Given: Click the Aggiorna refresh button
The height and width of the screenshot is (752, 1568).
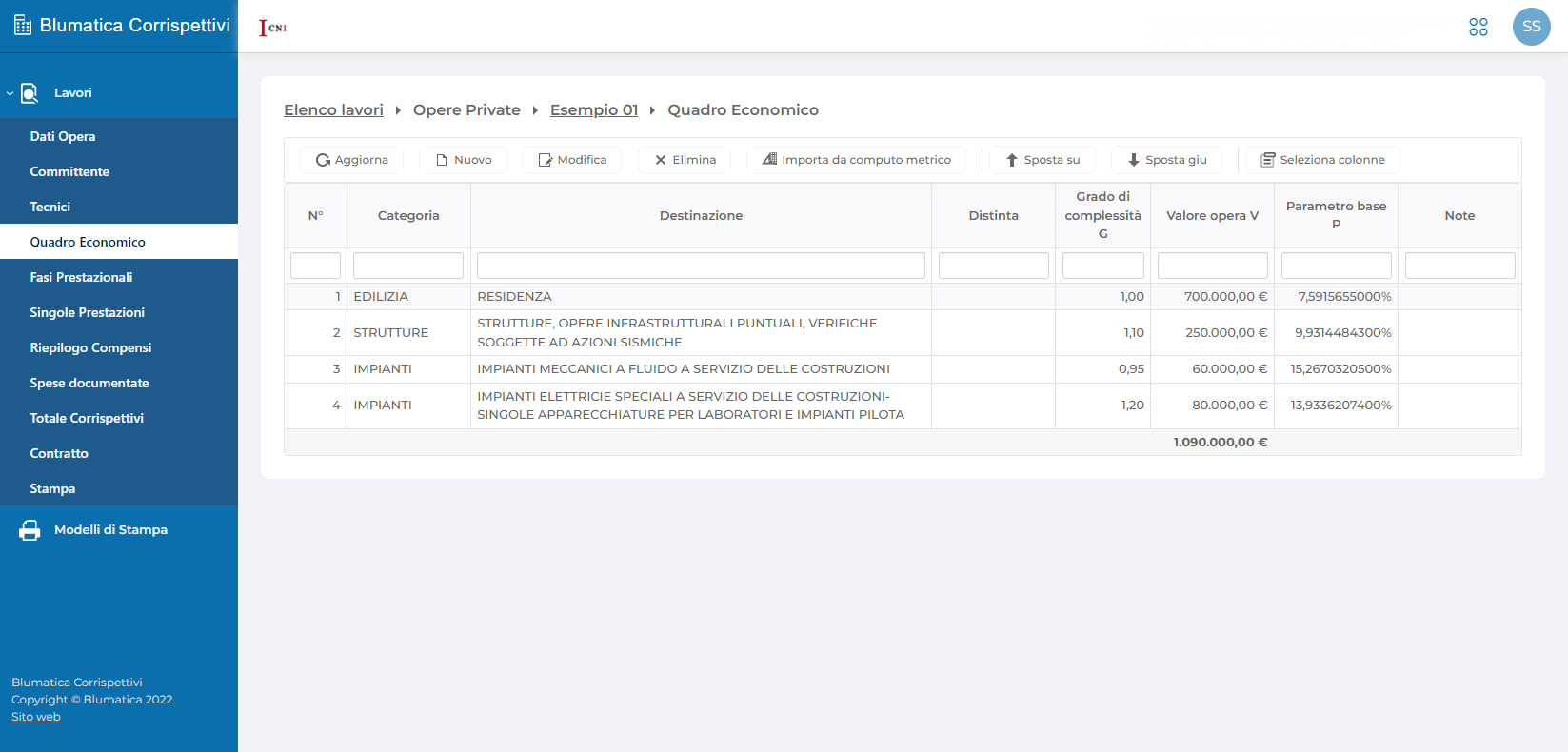Looking at the screenshot, I should [x=352, y=160].
